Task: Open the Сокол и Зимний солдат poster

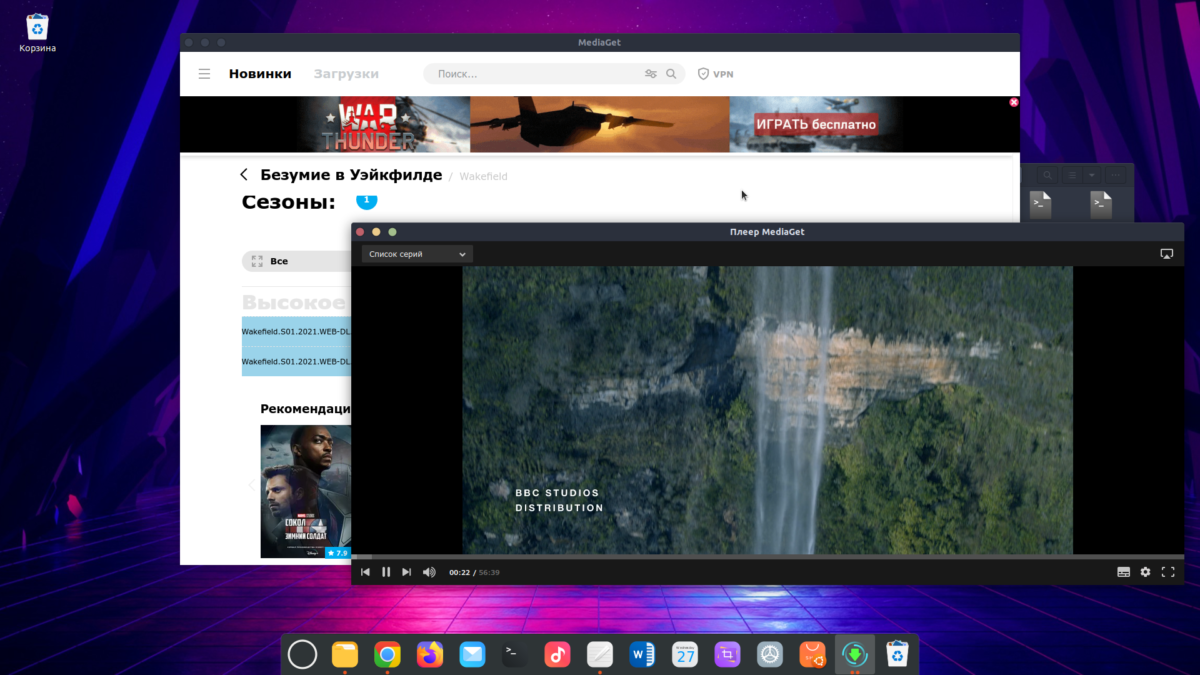Action: click(x=306, y=491)
